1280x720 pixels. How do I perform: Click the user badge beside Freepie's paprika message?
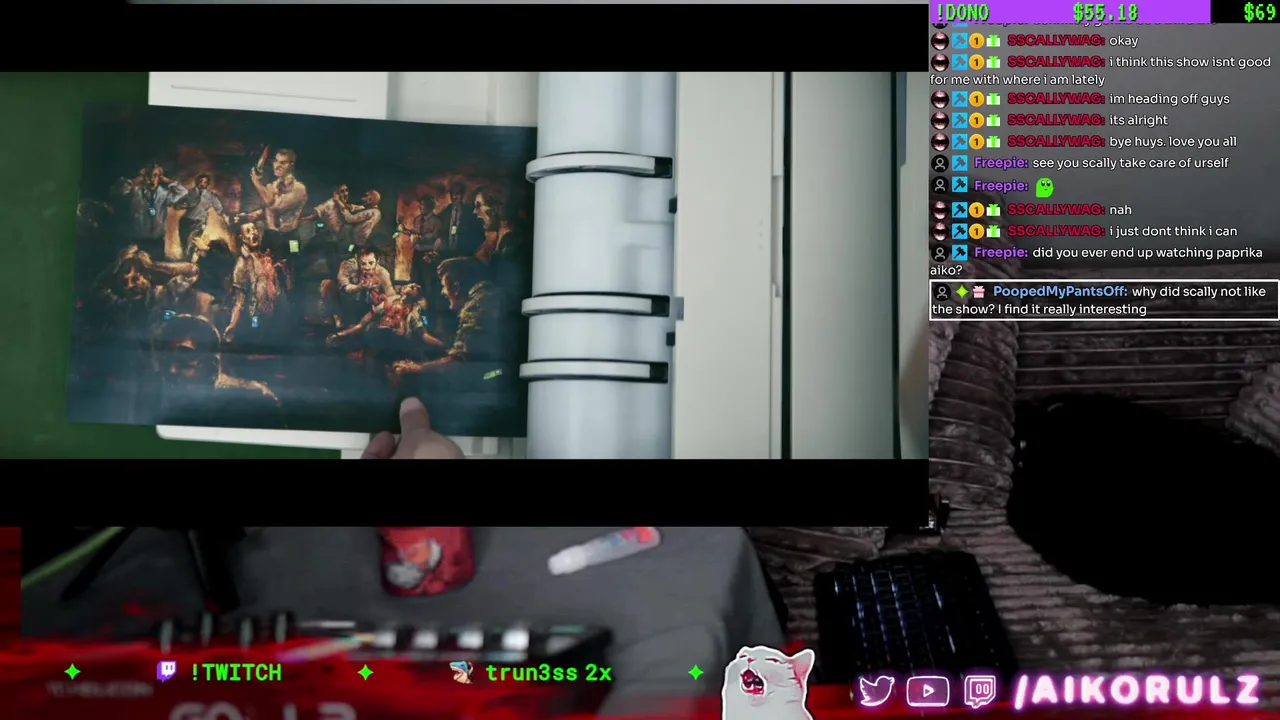[939, 253]
